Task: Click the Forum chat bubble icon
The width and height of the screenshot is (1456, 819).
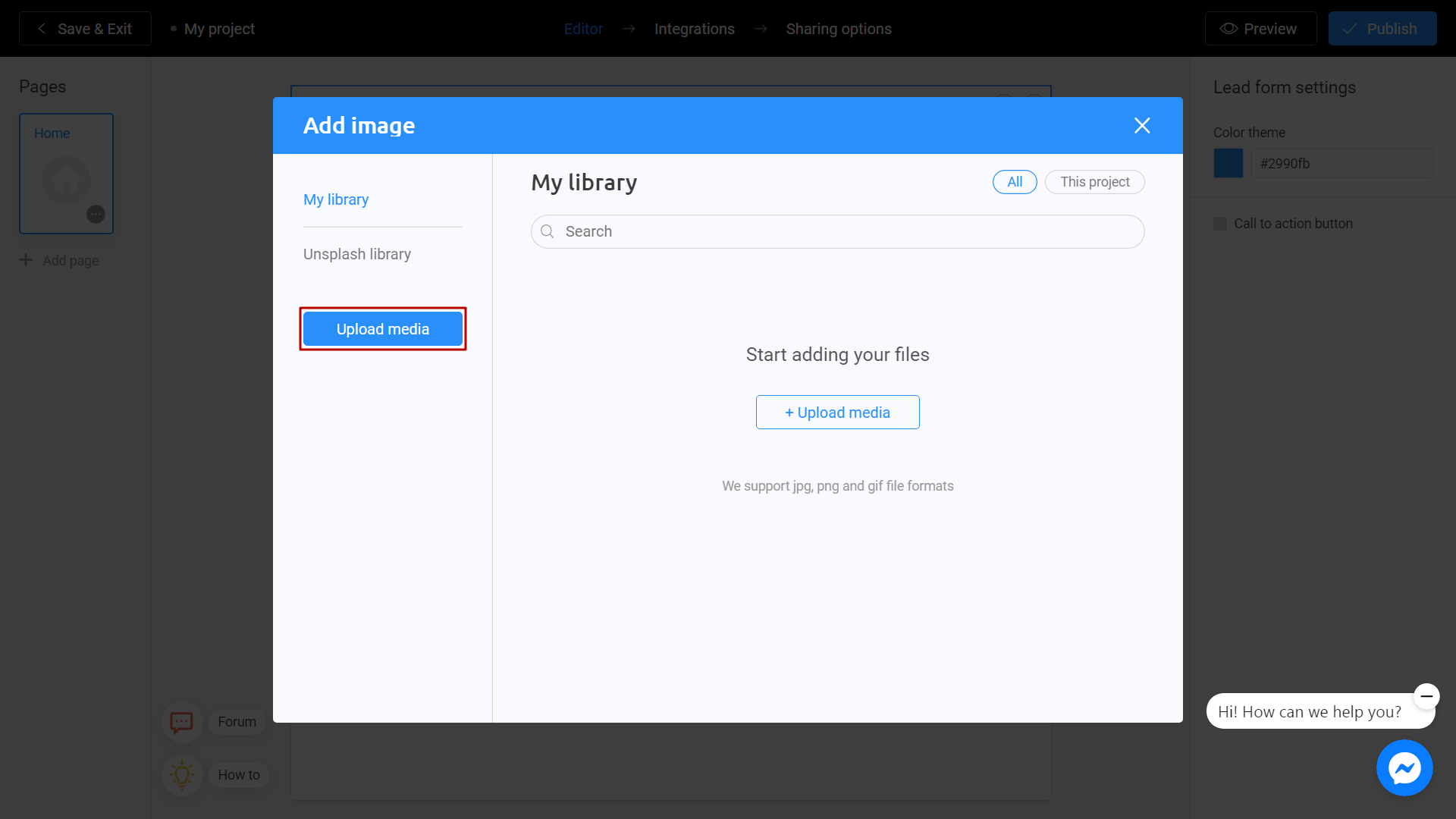Action: tap(181, 721)
